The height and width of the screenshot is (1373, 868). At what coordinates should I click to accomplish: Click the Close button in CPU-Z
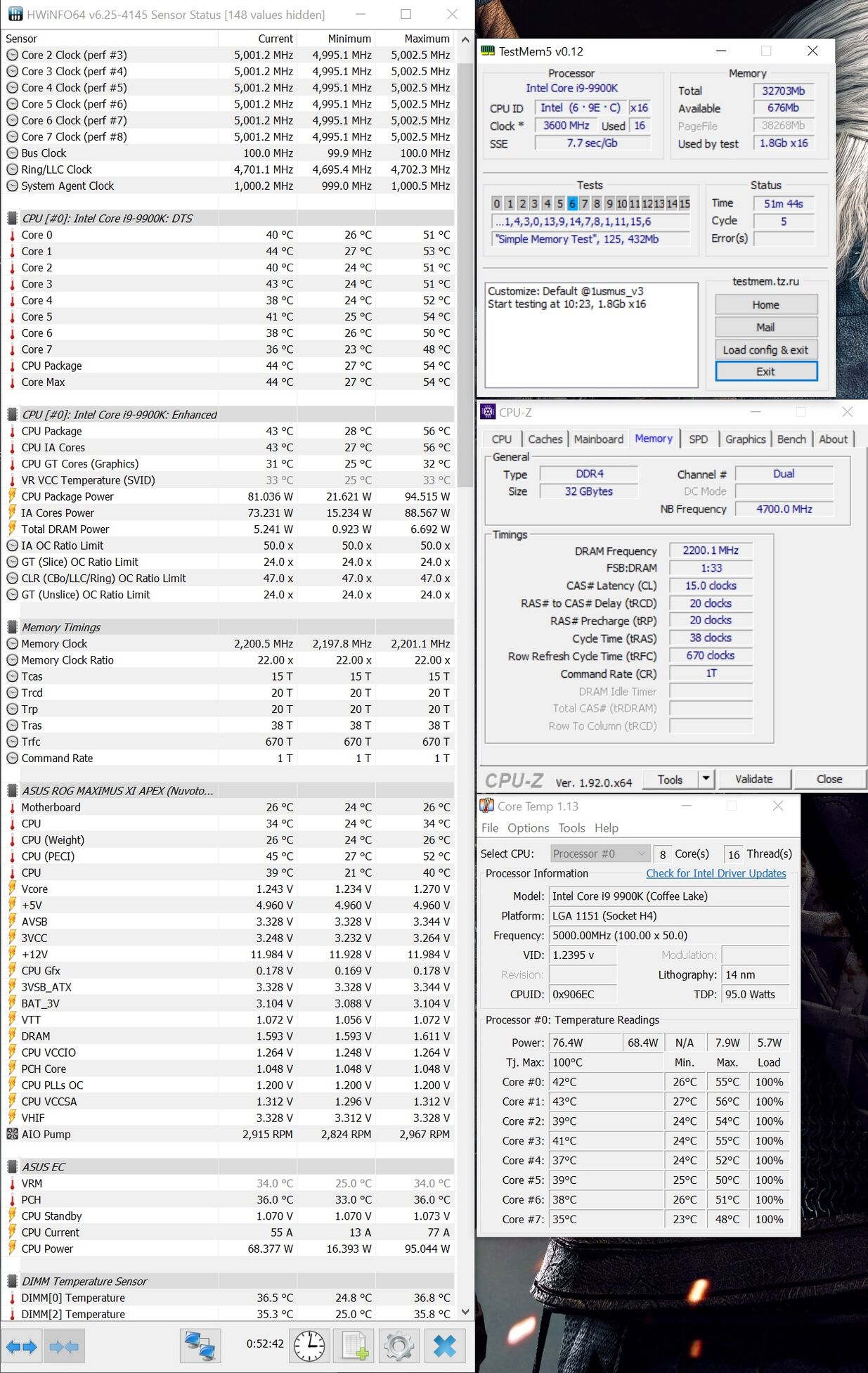tap(829, 779)
